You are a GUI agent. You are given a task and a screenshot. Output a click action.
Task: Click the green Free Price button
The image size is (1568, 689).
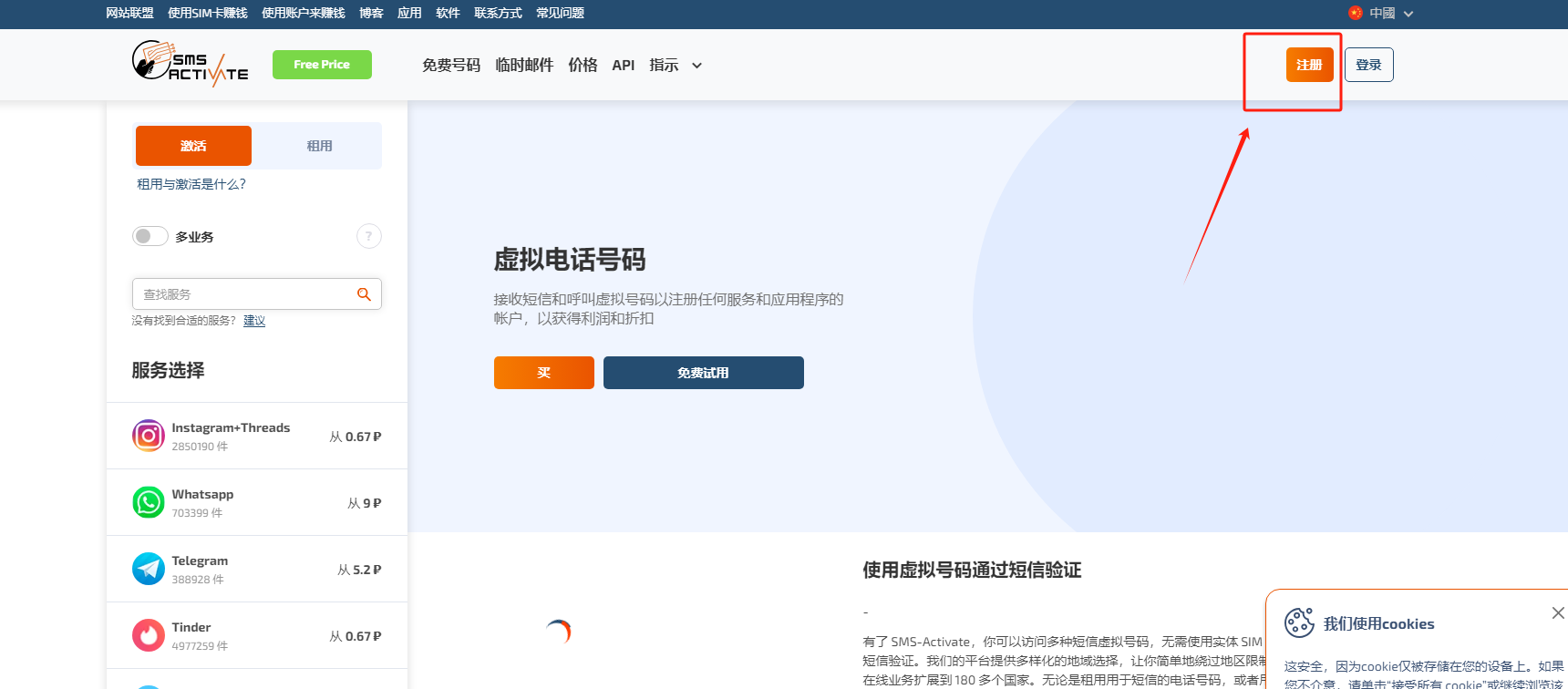[322, 65]
